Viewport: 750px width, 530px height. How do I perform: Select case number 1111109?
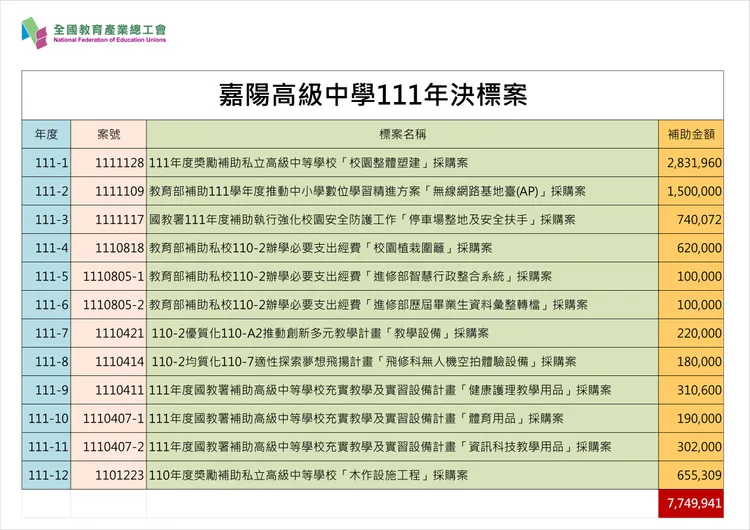point(109,191)
